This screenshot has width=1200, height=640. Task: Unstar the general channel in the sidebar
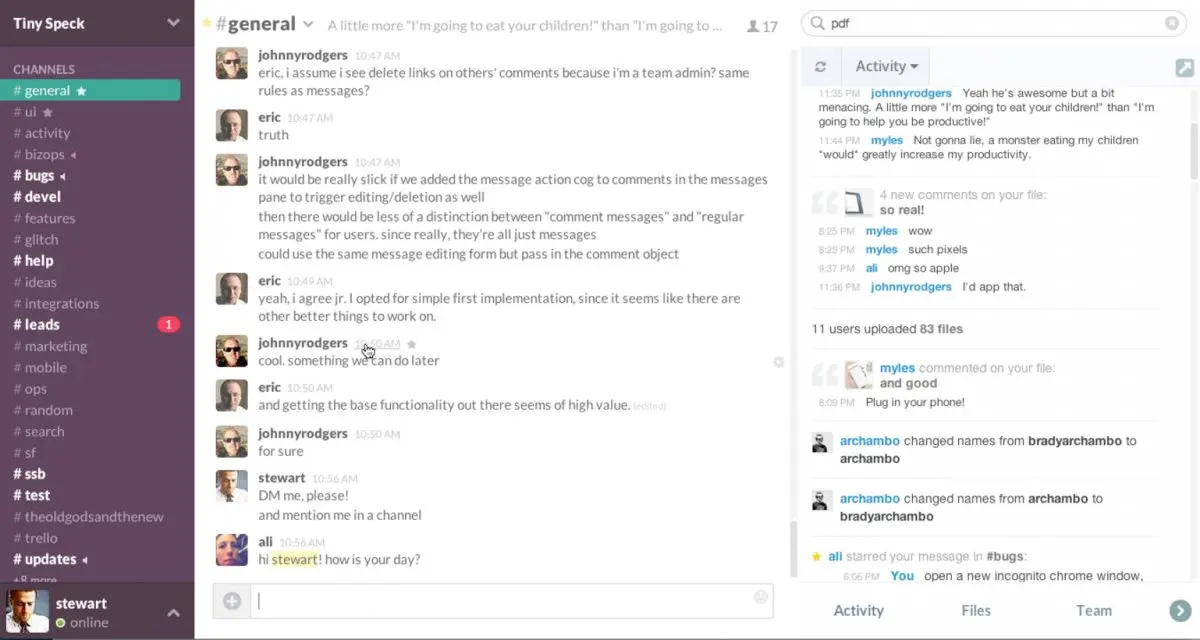(82, 91)
